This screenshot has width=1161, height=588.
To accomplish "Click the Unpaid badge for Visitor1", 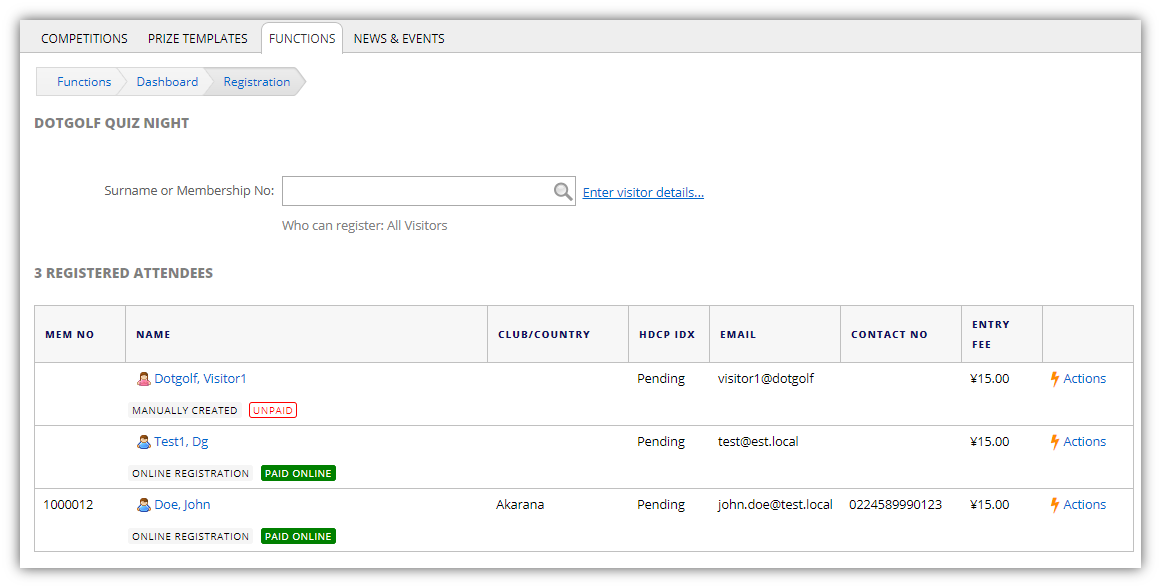I will [273, 410].
